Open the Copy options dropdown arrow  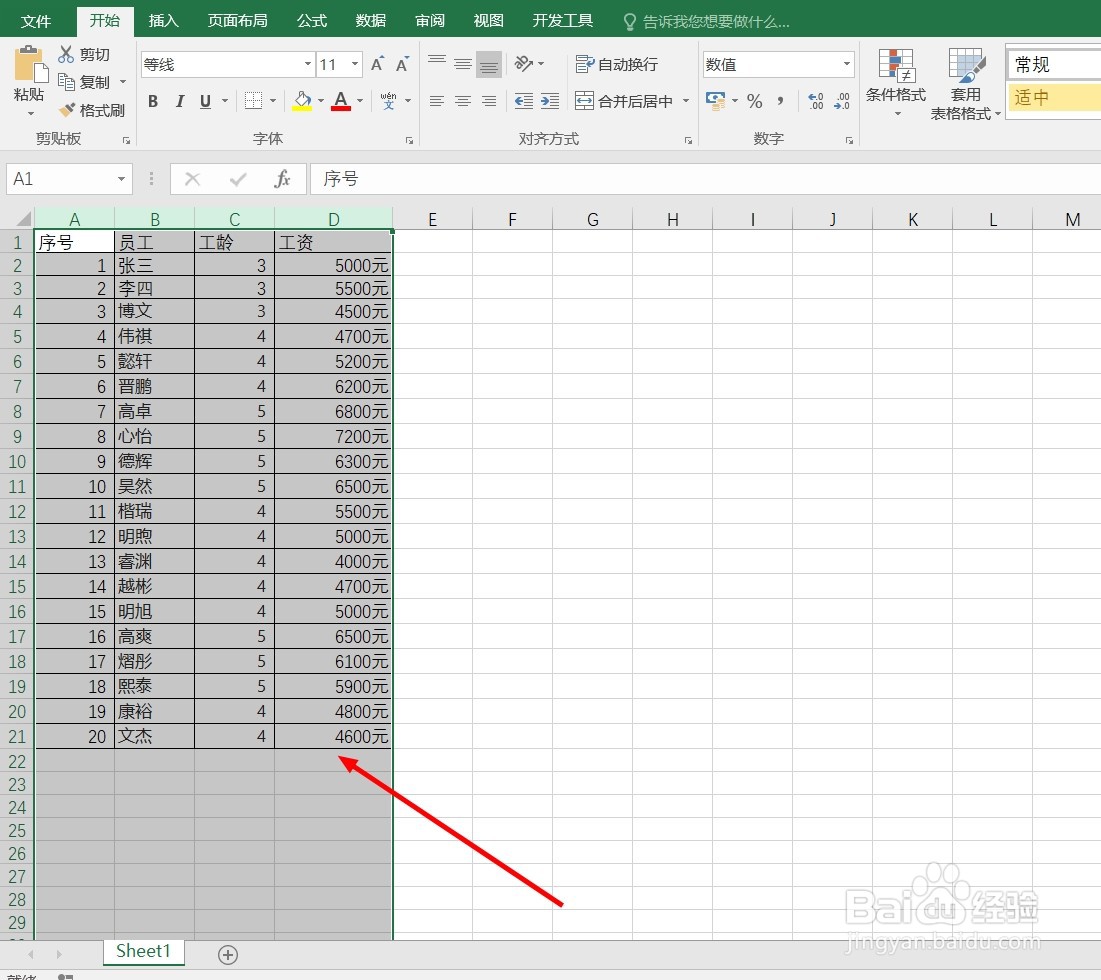(x=123, y=82)
